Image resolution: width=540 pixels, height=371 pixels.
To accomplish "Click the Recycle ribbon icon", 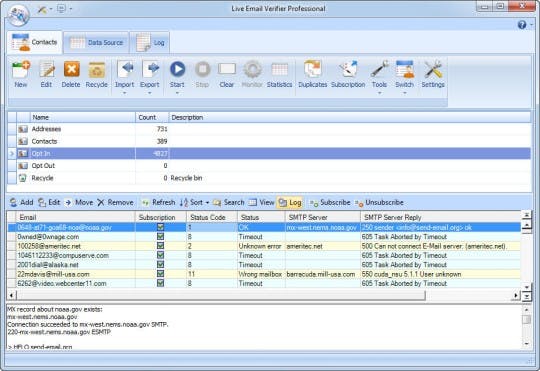I will (x=97, y=70).
